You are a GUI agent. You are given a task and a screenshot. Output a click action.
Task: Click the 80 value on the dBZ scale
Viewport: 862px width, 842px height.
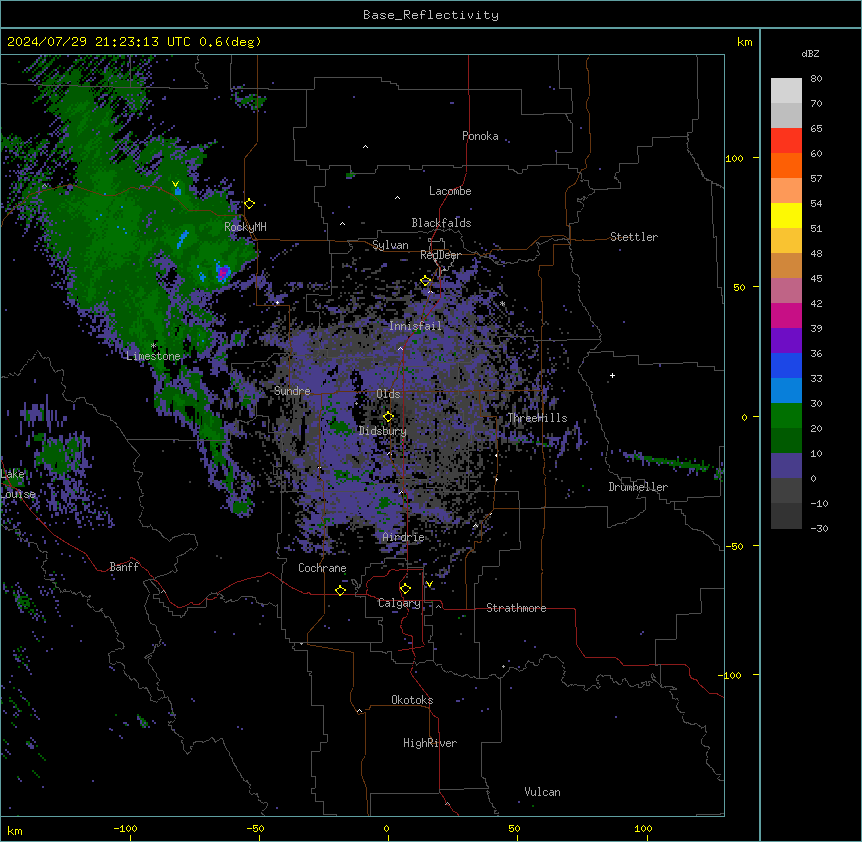coord(816,79)
